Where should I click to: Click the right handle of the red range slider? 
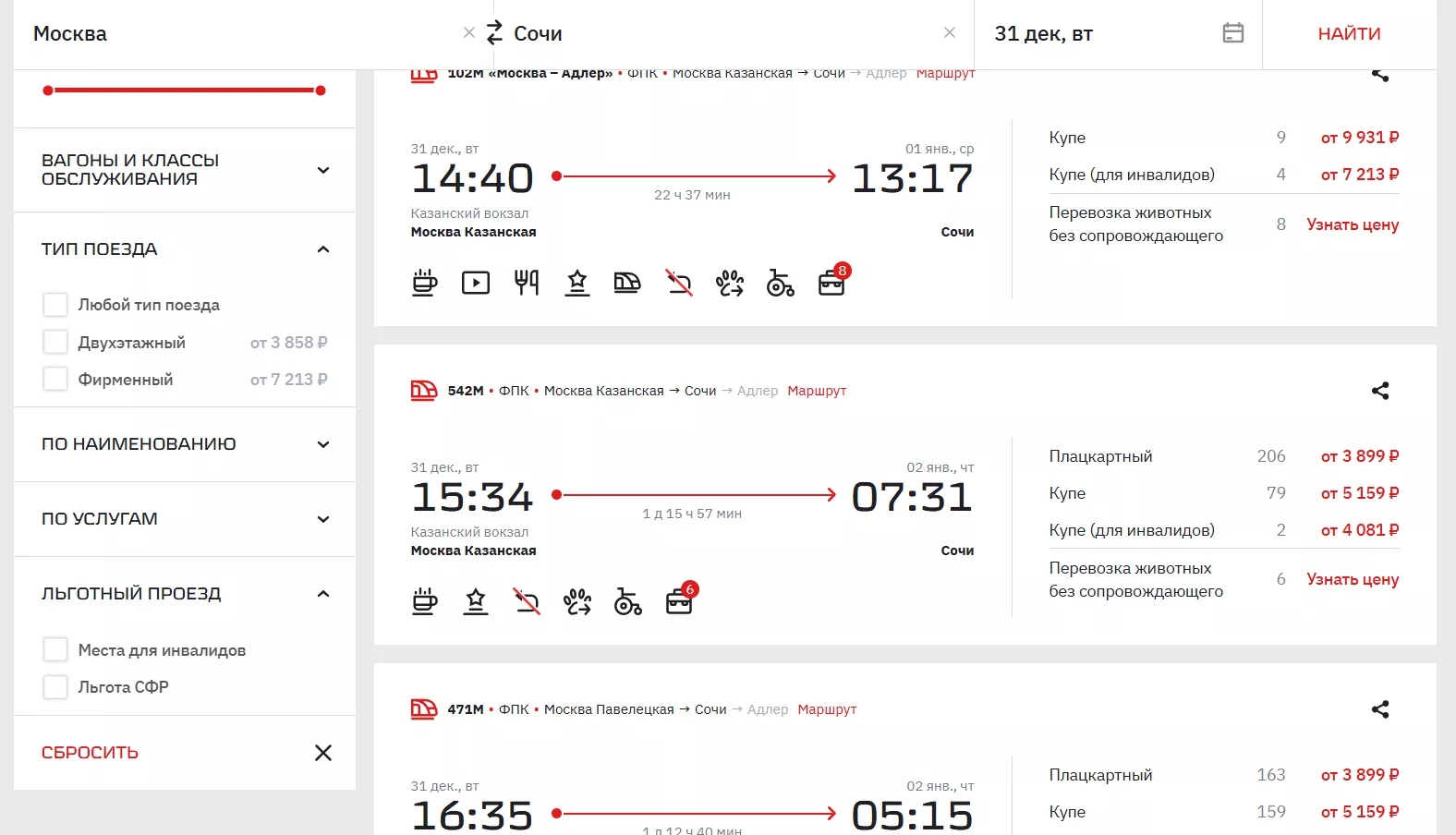[x=321, y=91]
